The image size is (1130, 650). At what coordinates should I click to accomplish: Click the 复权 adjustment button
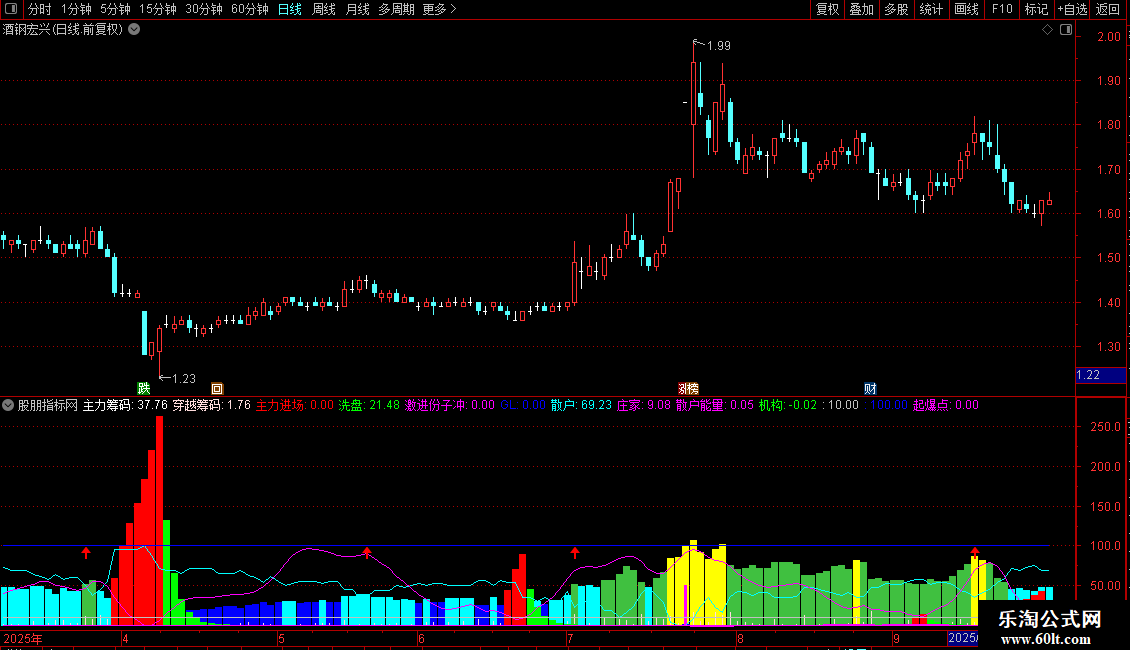827,9
